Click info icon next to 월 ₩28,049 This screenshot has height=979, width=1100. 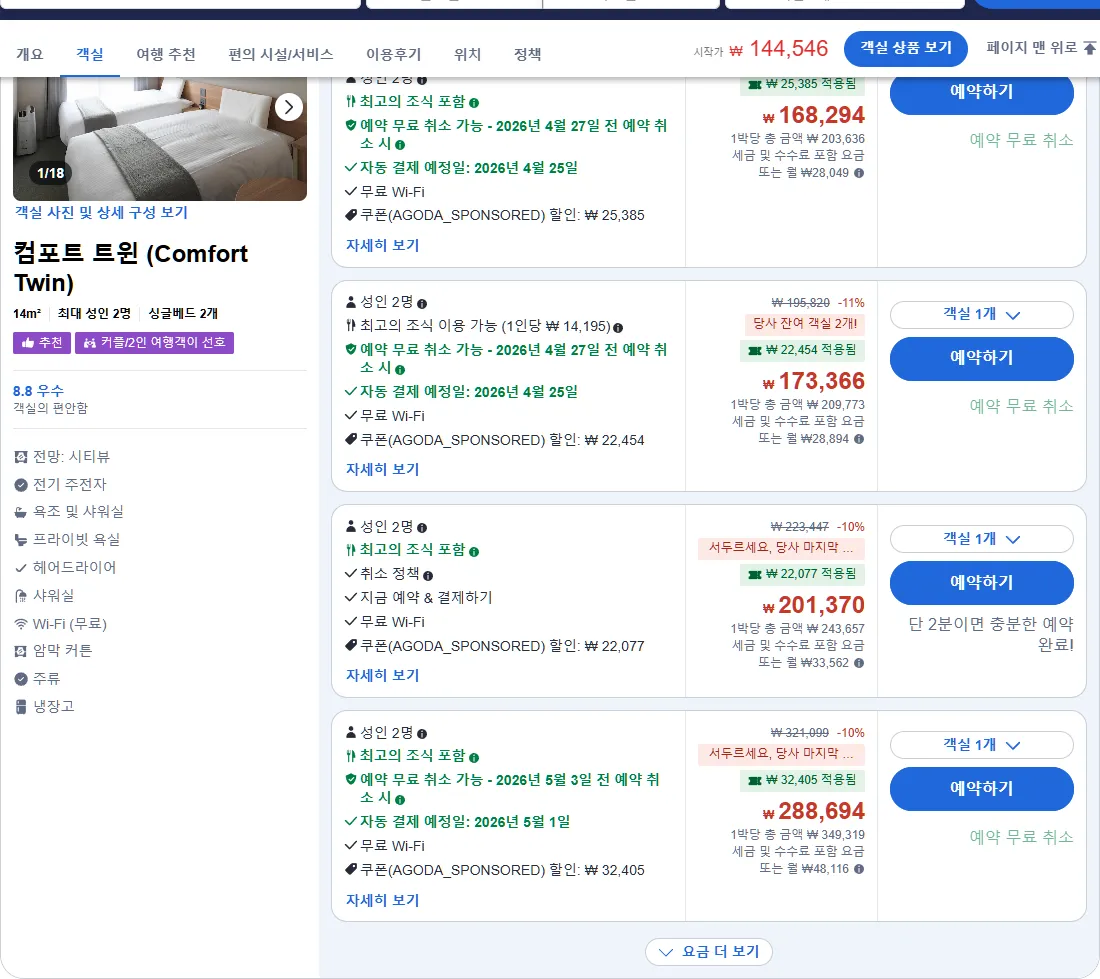coord(859,173)
